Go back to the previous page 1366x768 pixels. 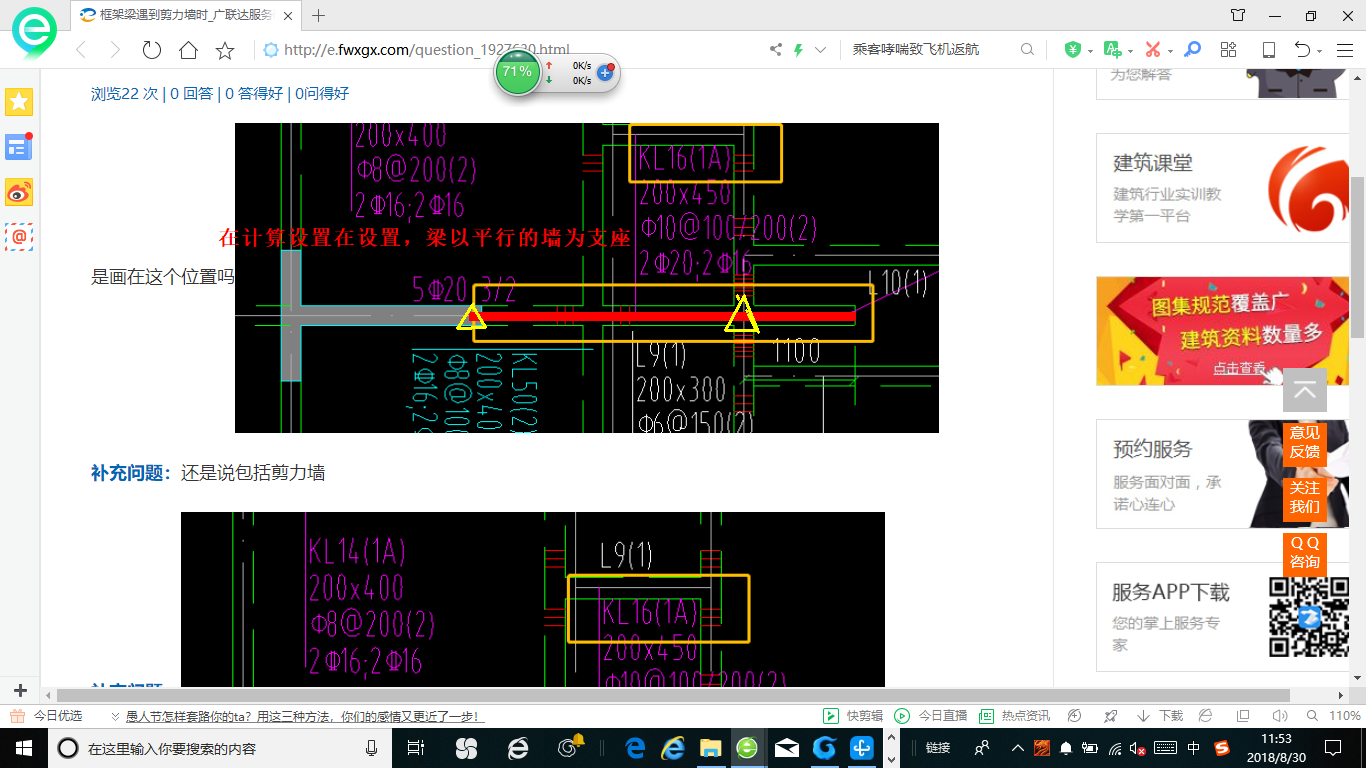click(x=81, y=50)
